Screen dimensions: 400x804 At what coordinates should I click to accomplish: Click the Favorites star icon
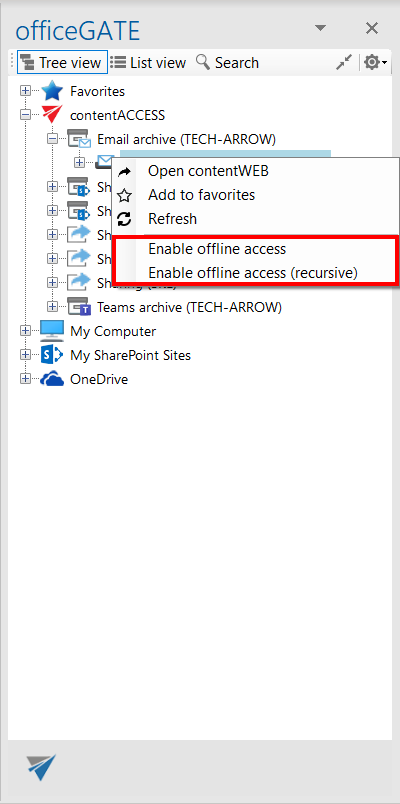pyautogui.click(x=52, y=91)
